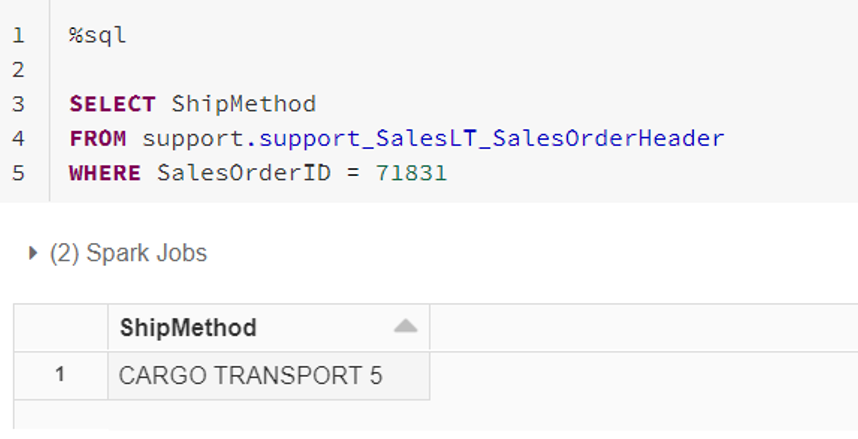858x439 pixels.
Task: Click ShipMethod in the SELECT statement
Action: pyautogui.click(x=243, y=104)
